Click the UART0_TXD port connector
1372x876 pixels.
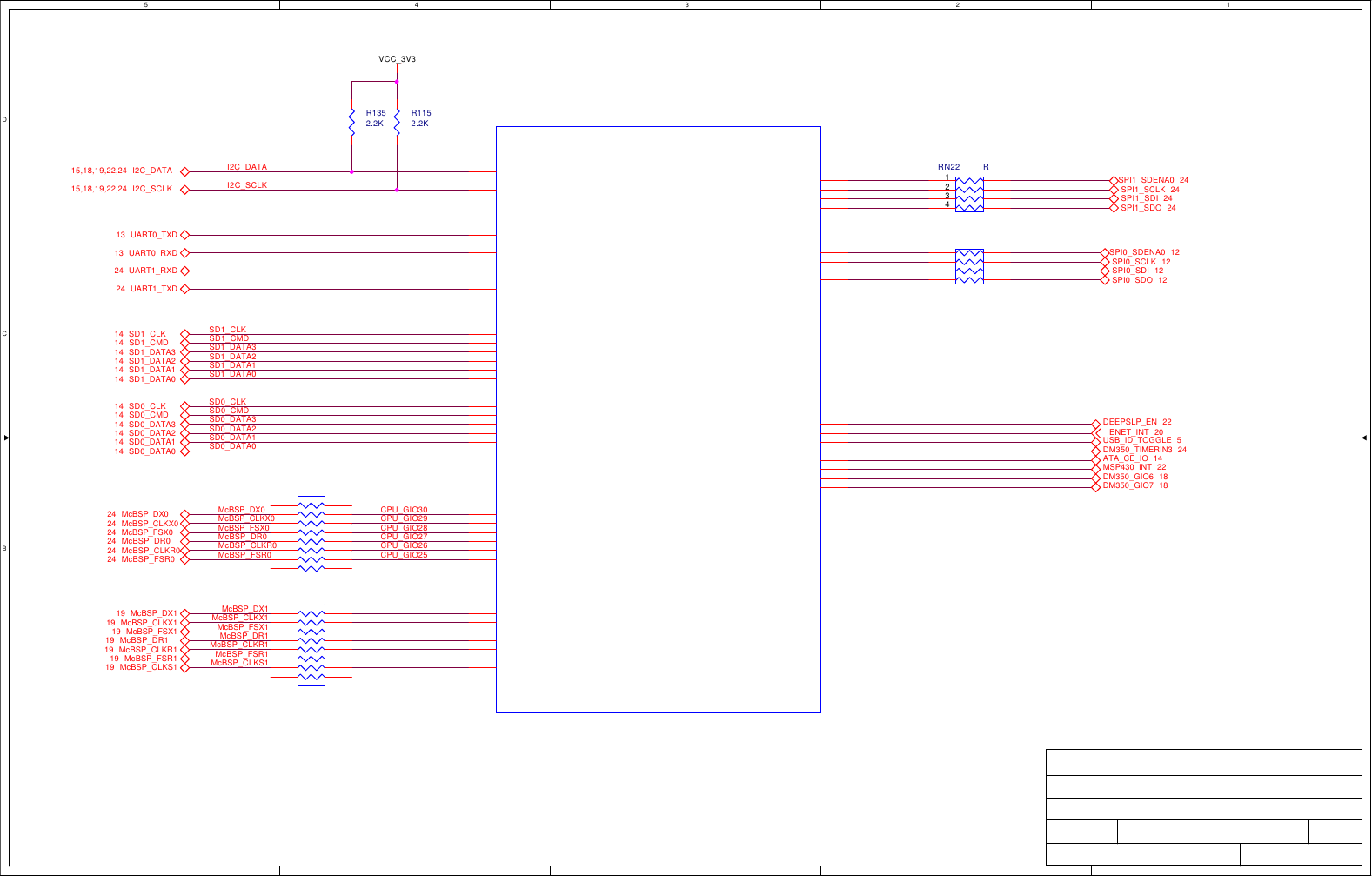point(184,235)
